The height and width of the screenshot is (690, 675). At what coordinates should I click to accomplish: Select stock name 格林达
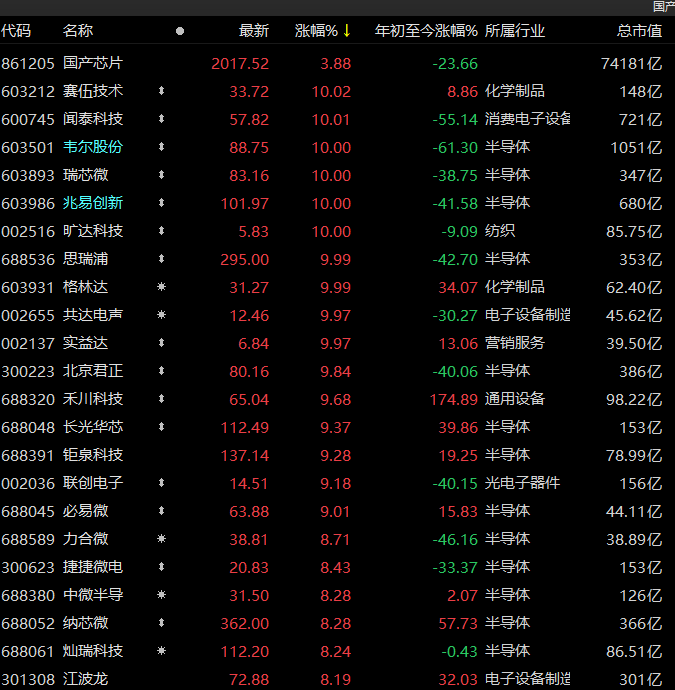click(x=85, y=287)
